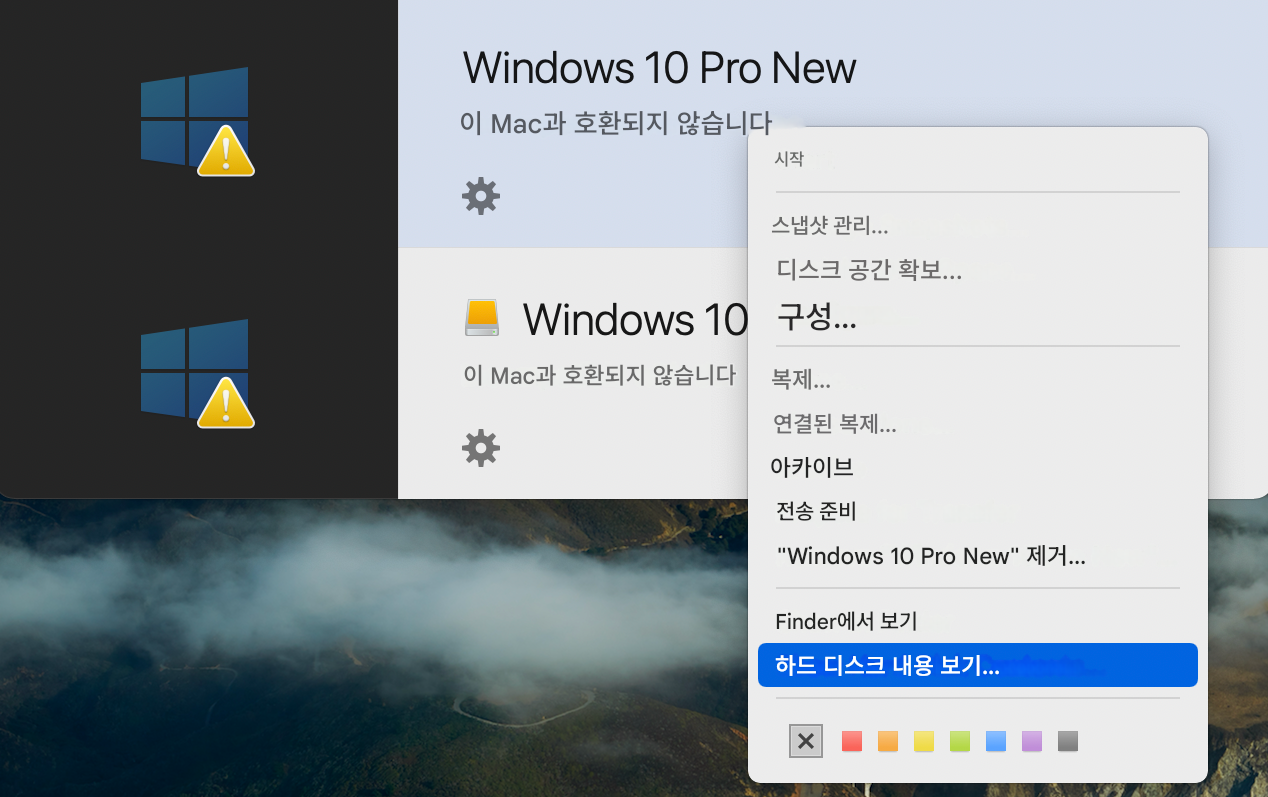Choose the green color tag

pyautogui.click(x=960, y=741)
